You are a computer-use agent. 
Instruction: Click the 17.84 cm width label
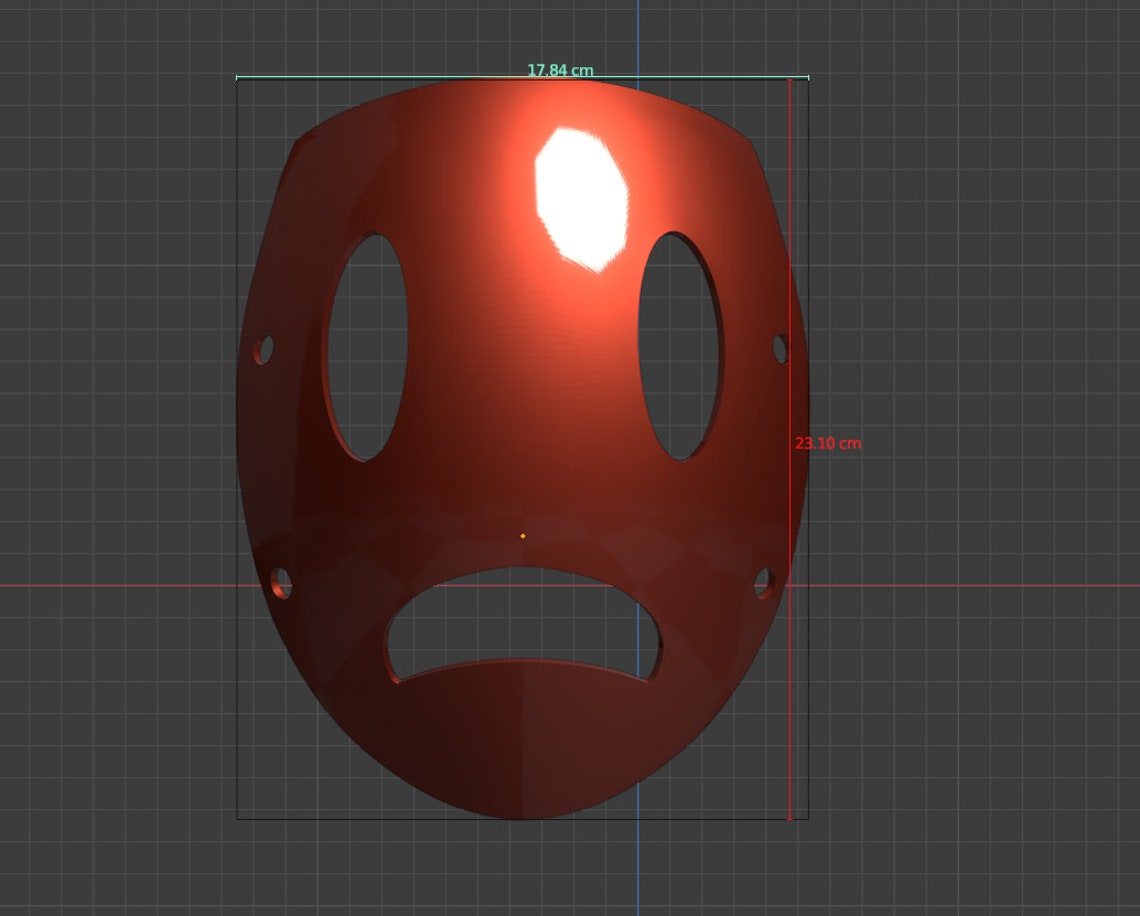pos(560,70)
